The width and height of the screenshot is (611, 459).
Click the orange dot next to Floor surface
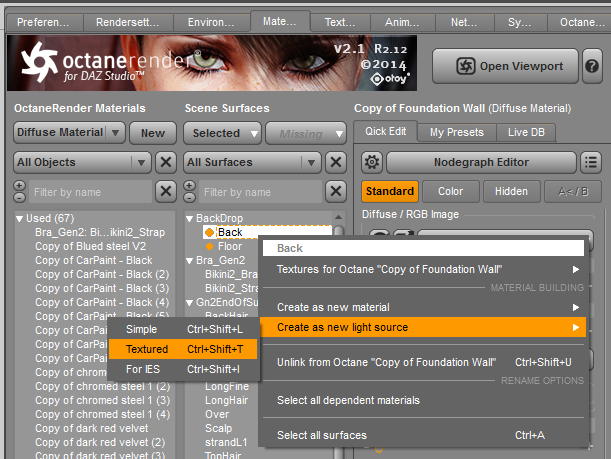coord(209,246)
